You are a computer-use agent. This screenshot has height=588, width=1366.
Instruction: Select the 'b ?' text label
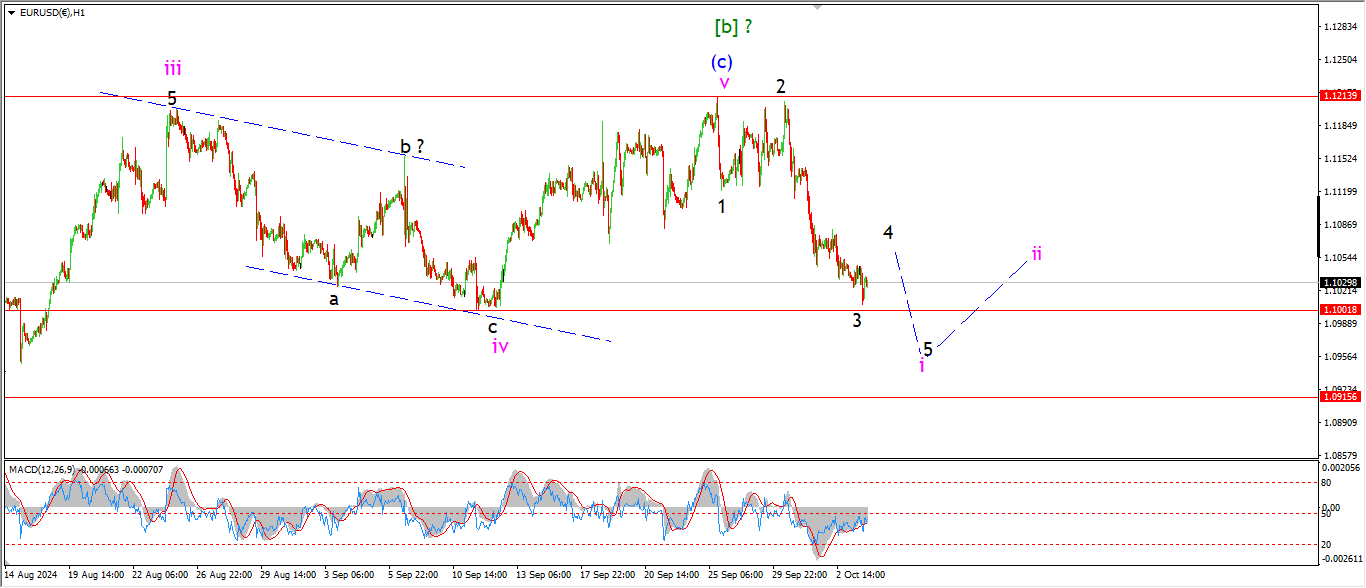[x=412, y=147]
